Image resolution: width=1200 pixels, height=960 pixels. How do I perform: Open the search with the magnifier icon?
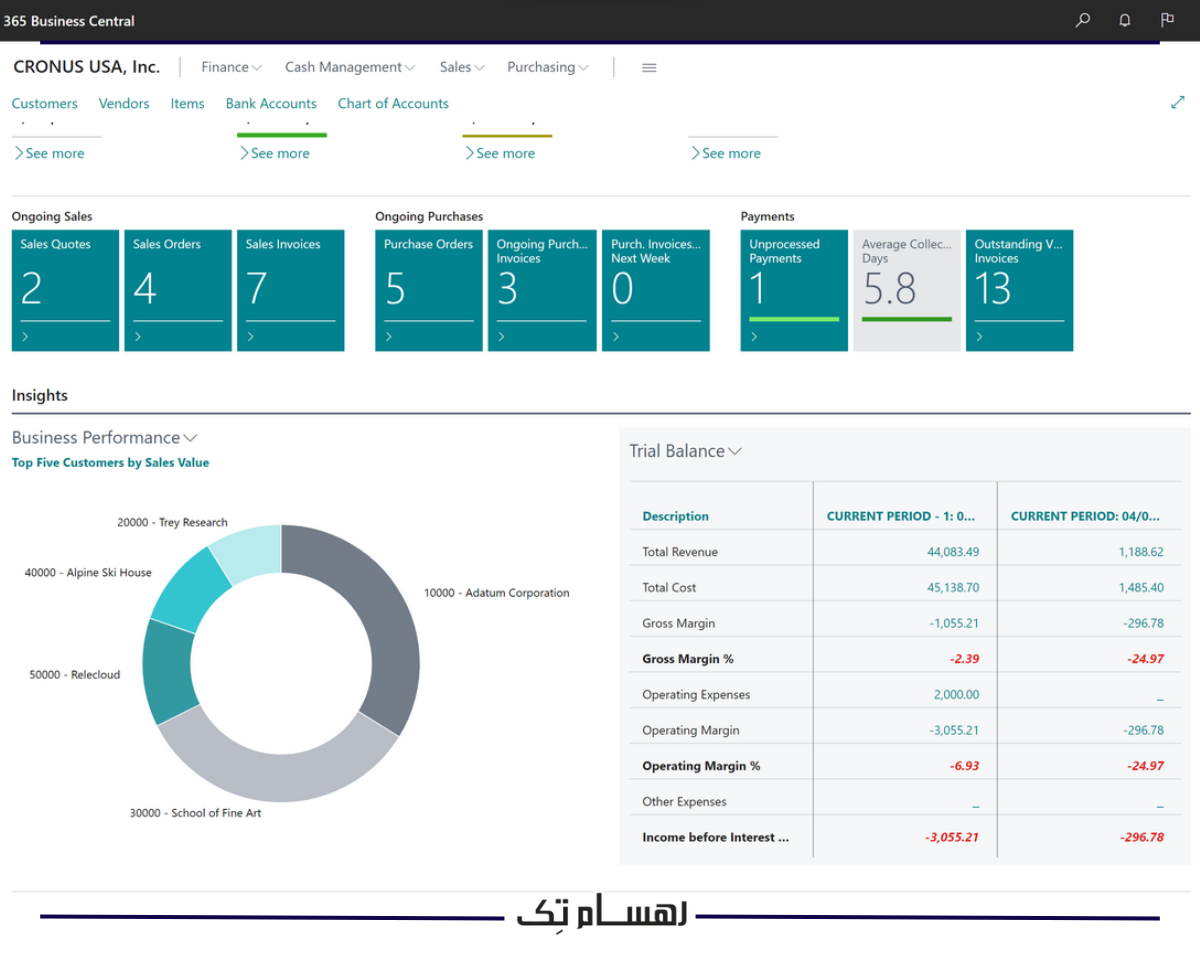click(1081, 20)
